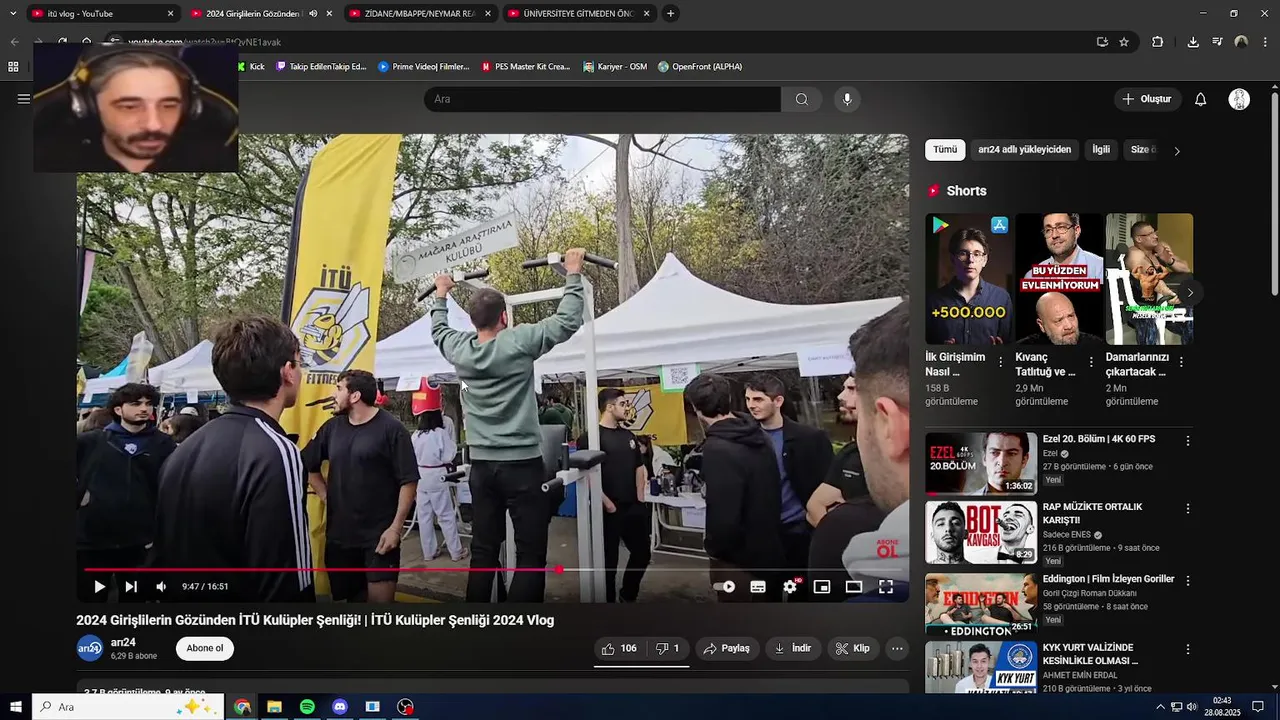Open the Kick bookmark
Screen dimensions: 1280x720
click(x=251, y=67)
